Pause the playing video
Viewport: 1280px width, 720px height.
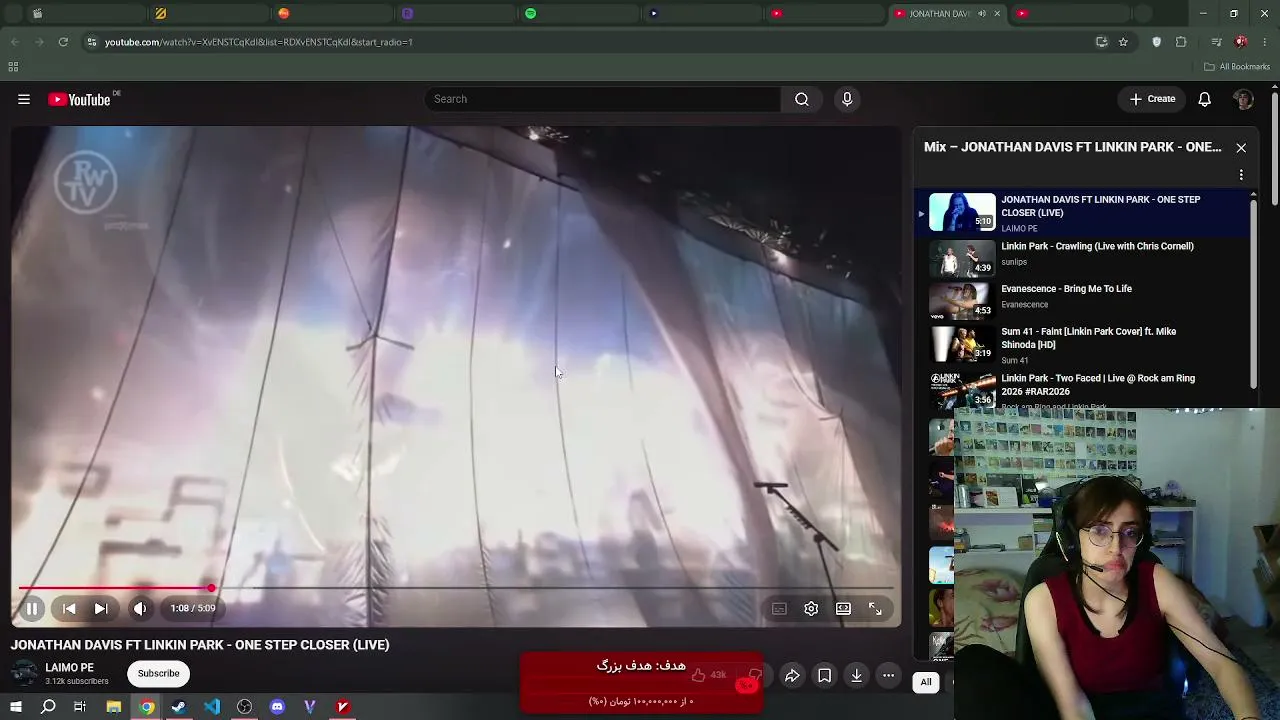(32, 608)
